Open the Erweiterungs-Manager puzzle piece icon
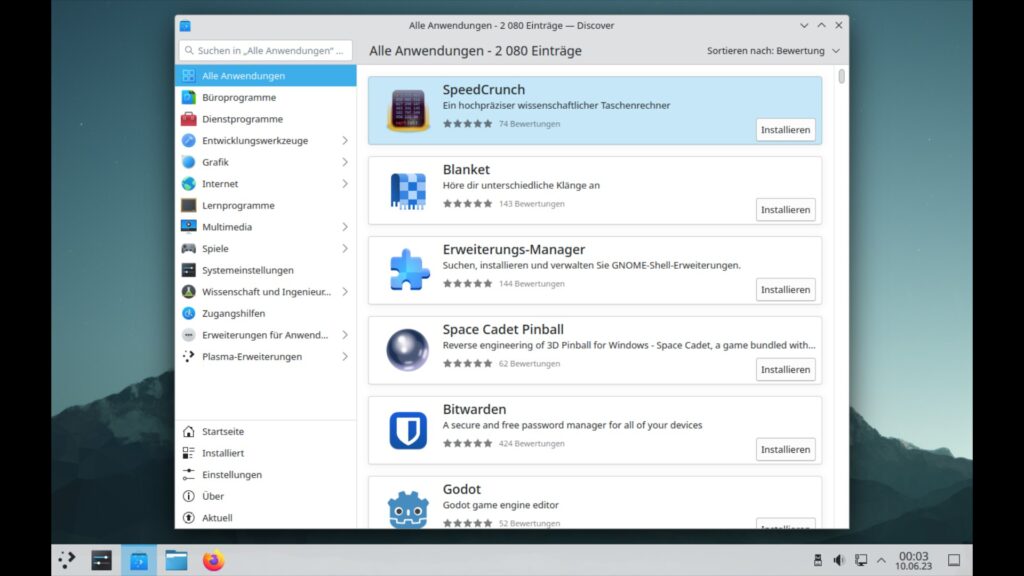 click(x=409, y=270)
